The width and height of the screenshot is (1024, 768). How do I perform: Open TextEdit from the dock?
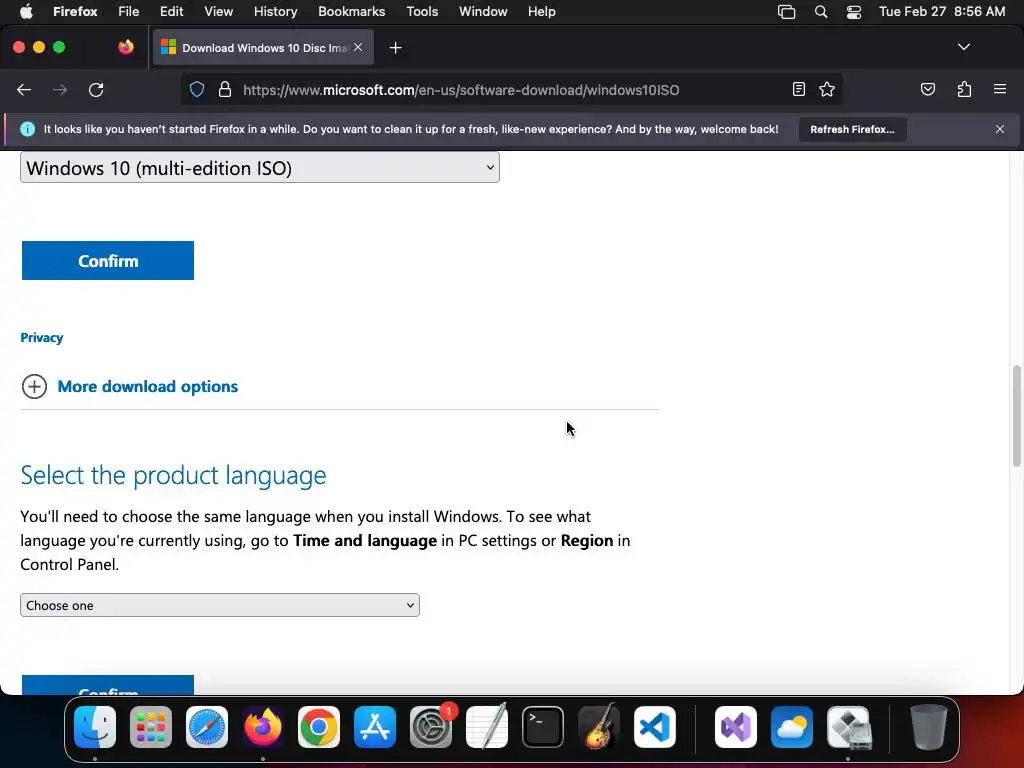point(487,727)
